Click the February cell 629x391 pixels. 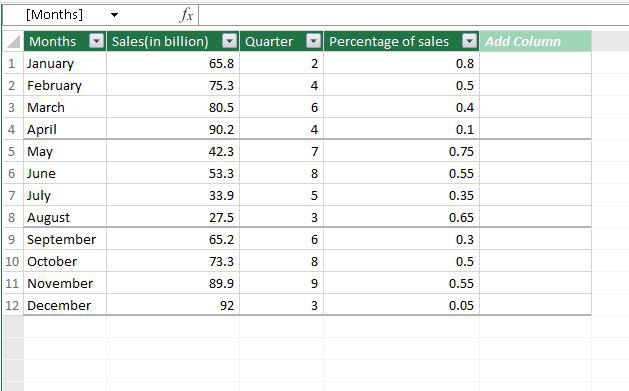tap(65, 85)
